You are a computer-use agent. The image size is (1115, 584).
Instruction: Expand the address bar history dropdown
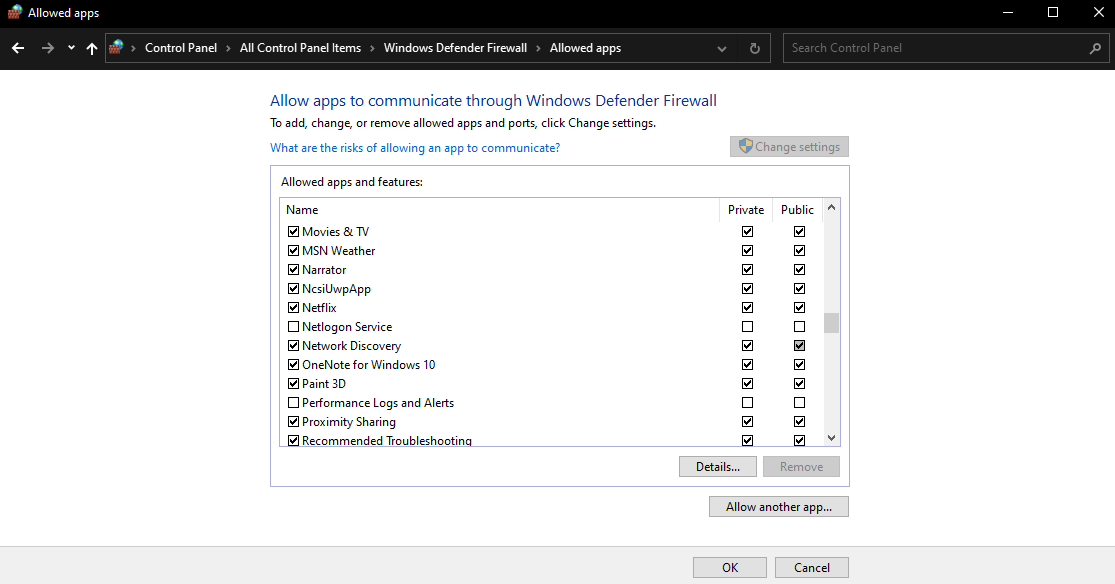point(723,48)
